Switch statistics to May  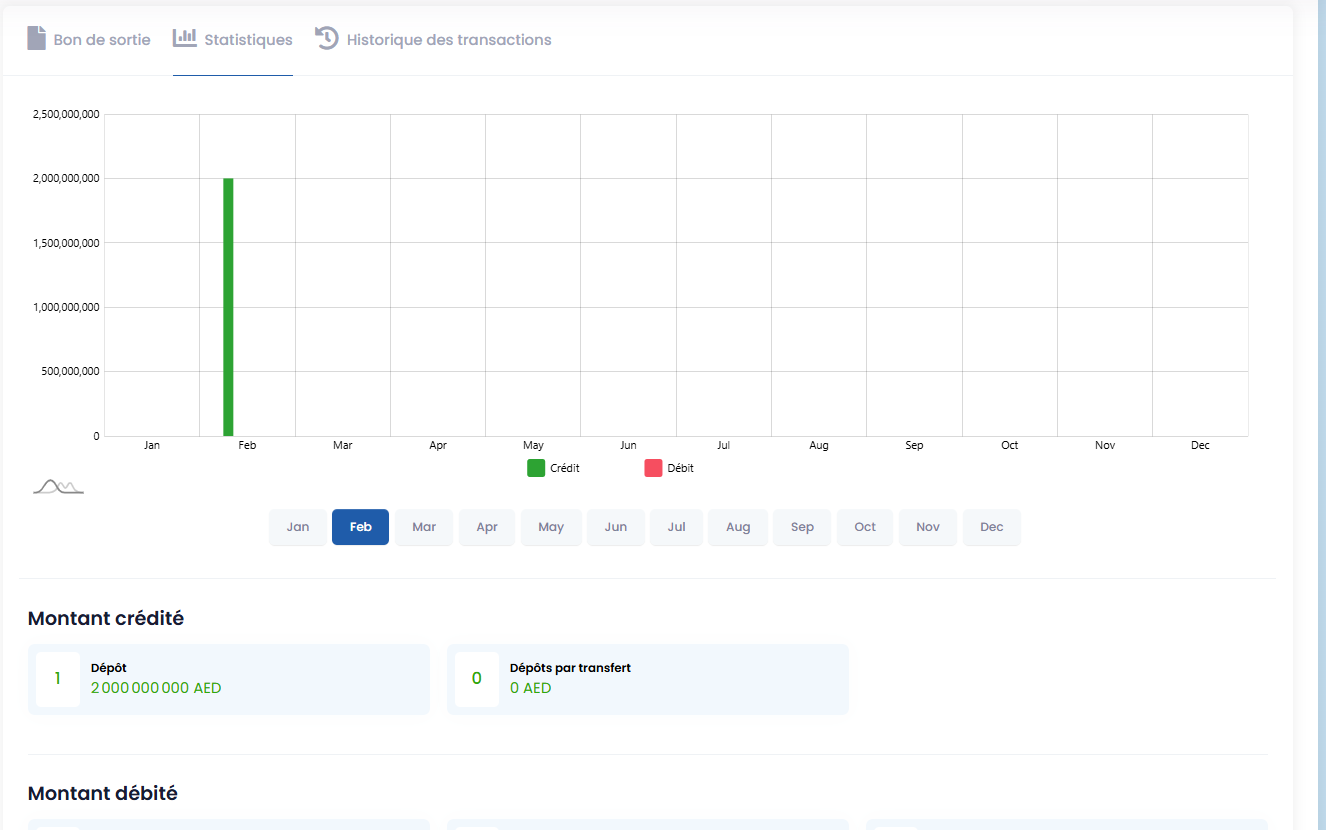pos(551,527)
